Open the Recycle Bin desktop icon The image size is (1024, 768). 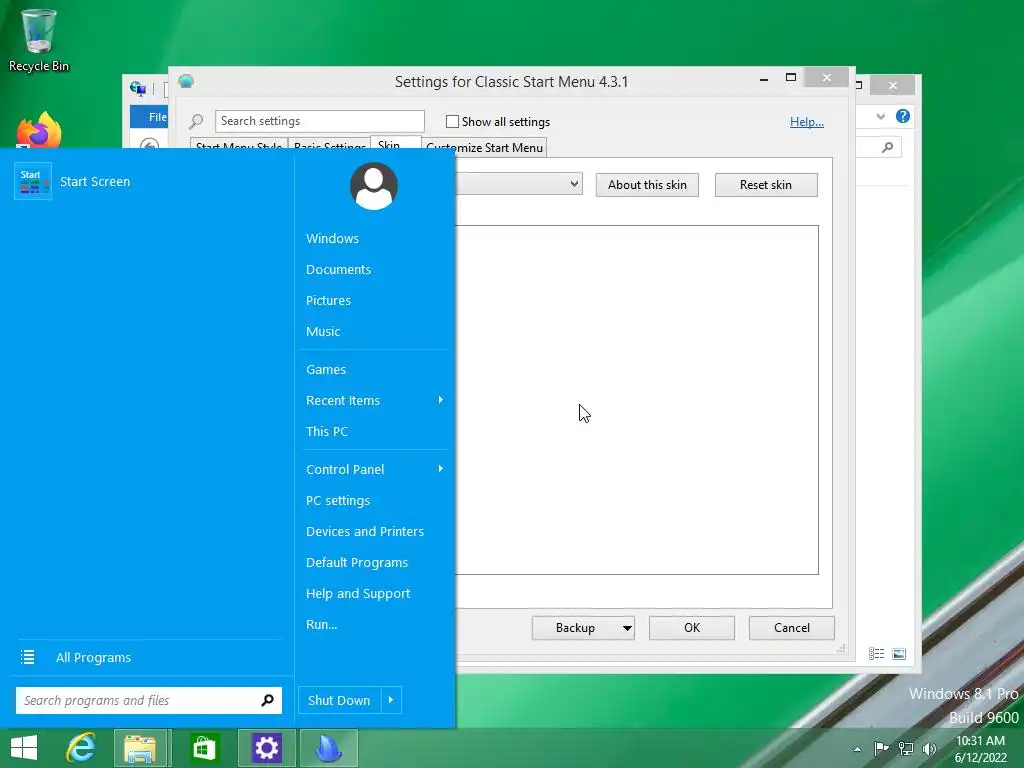coord(39,39)
